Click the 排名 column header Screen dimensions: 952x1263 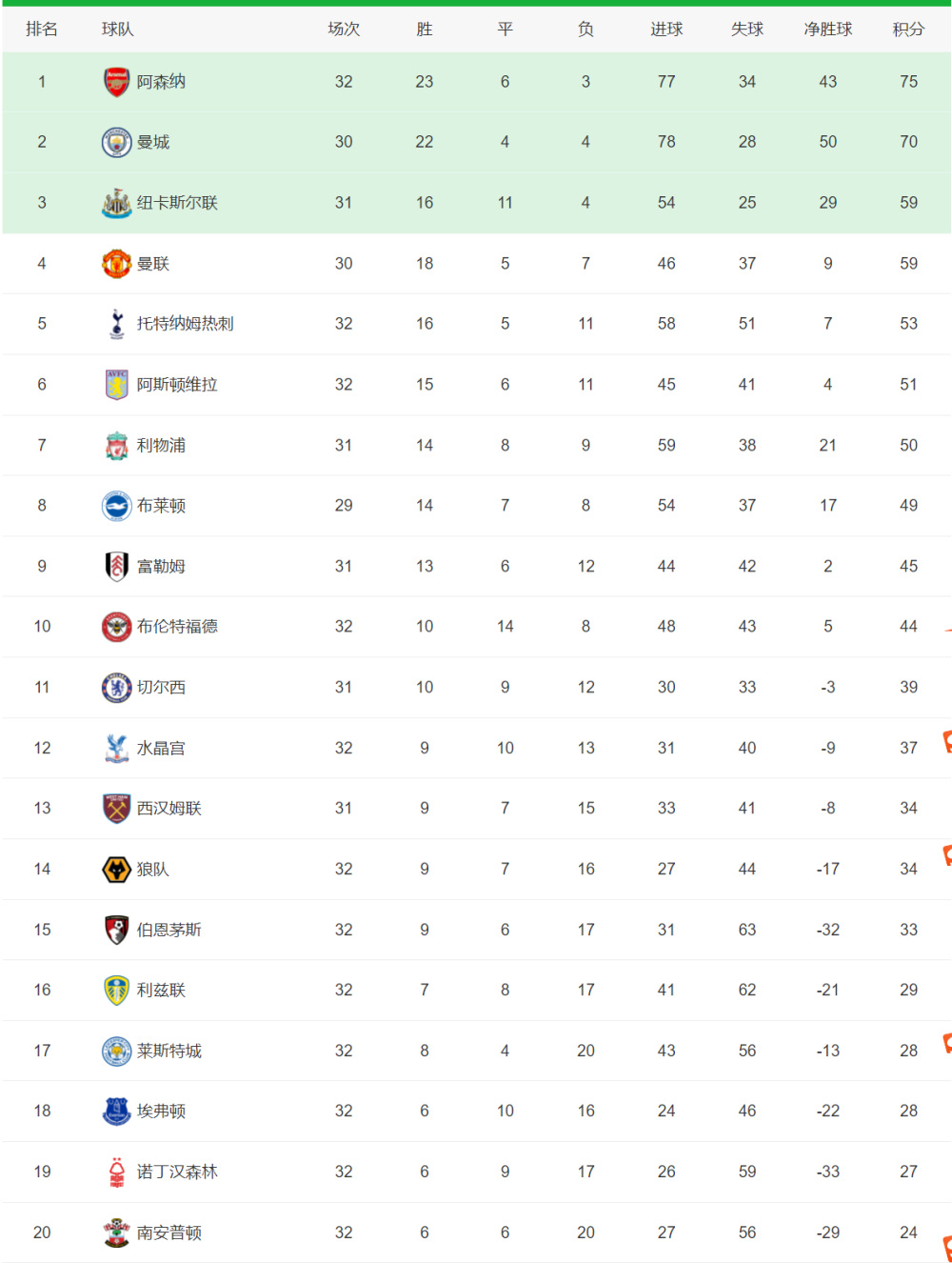tap(42, 30)
